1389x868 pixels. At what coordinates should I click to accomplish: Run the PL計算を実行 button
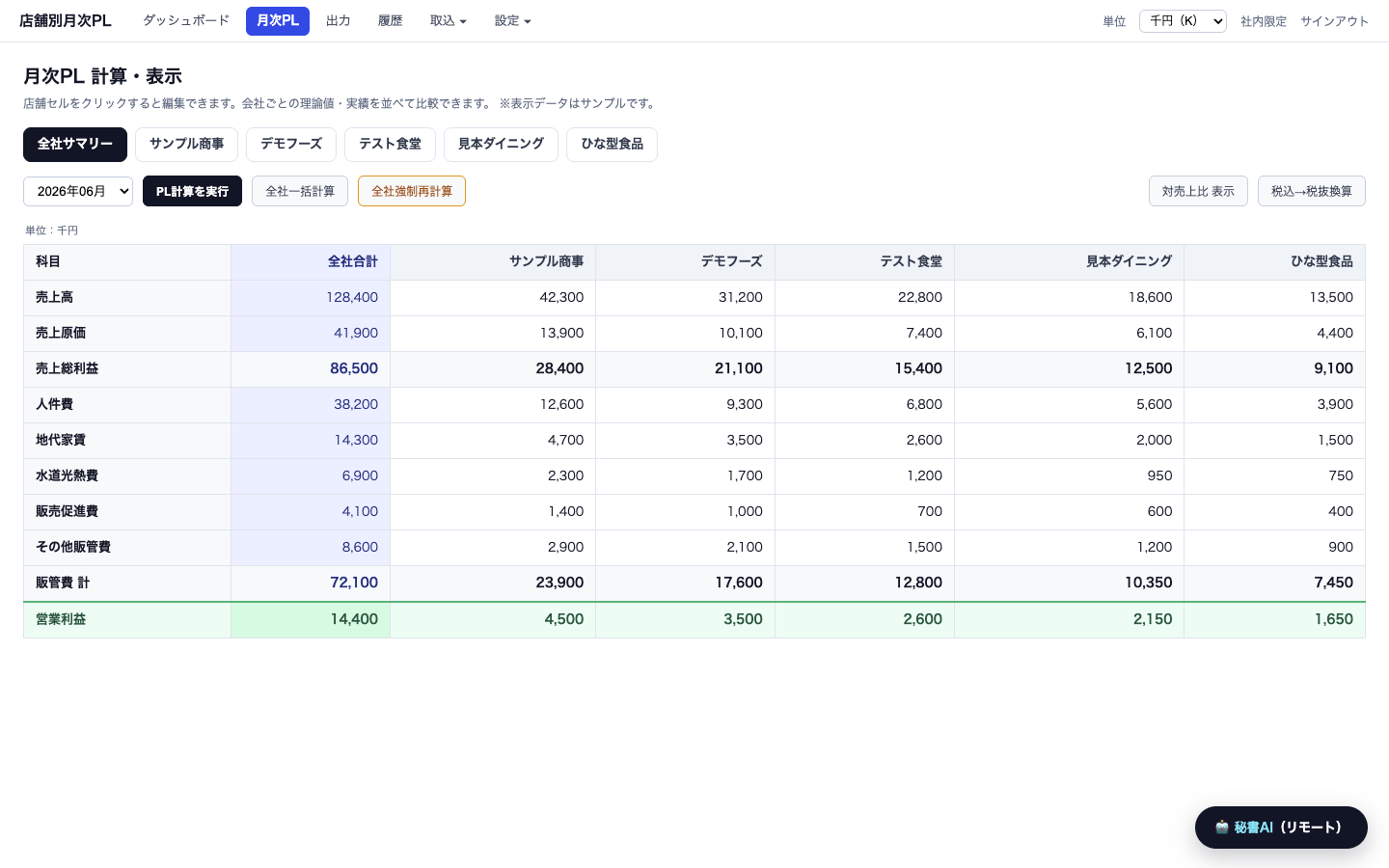tap(192, 191)
